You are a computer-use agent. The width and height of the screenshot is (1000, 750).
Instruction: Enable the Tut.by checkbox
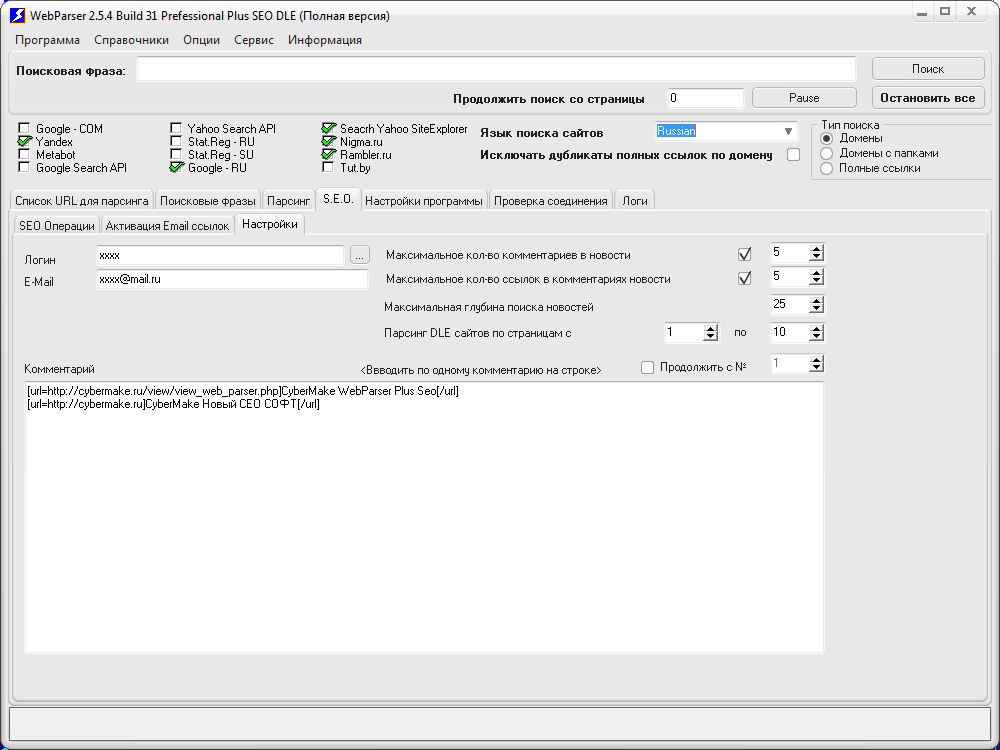pyautogui.click(x=328, y=167)
